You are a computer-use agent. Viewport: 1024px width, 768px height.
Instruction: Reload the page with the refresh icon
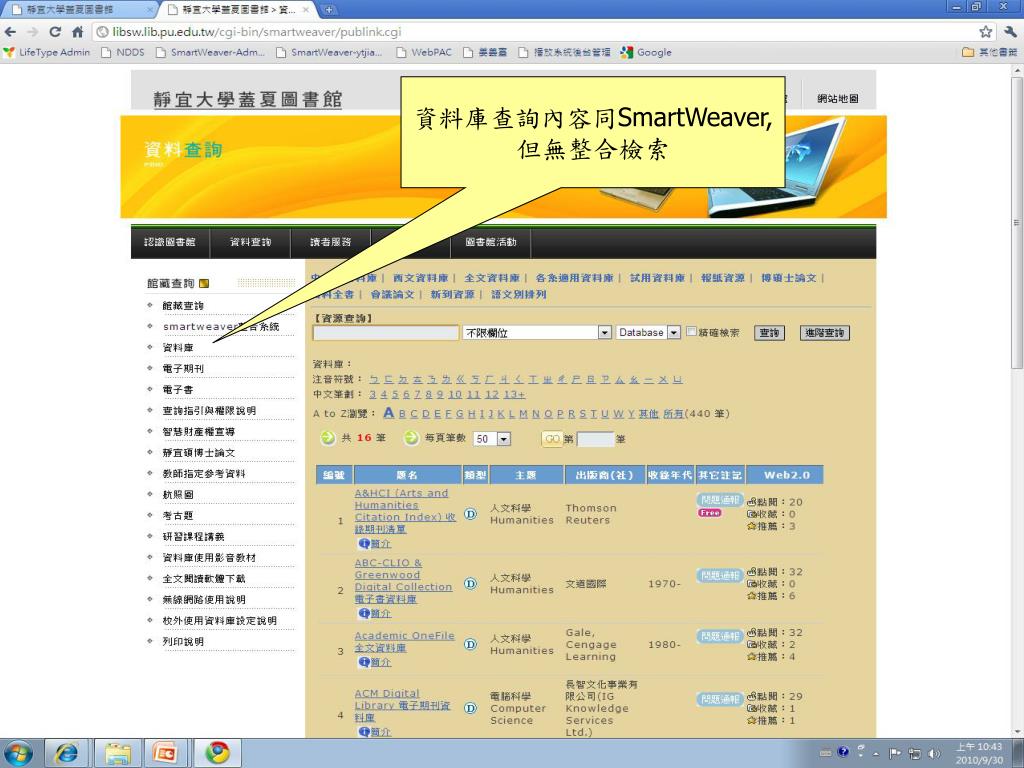[x=56, y=32]
